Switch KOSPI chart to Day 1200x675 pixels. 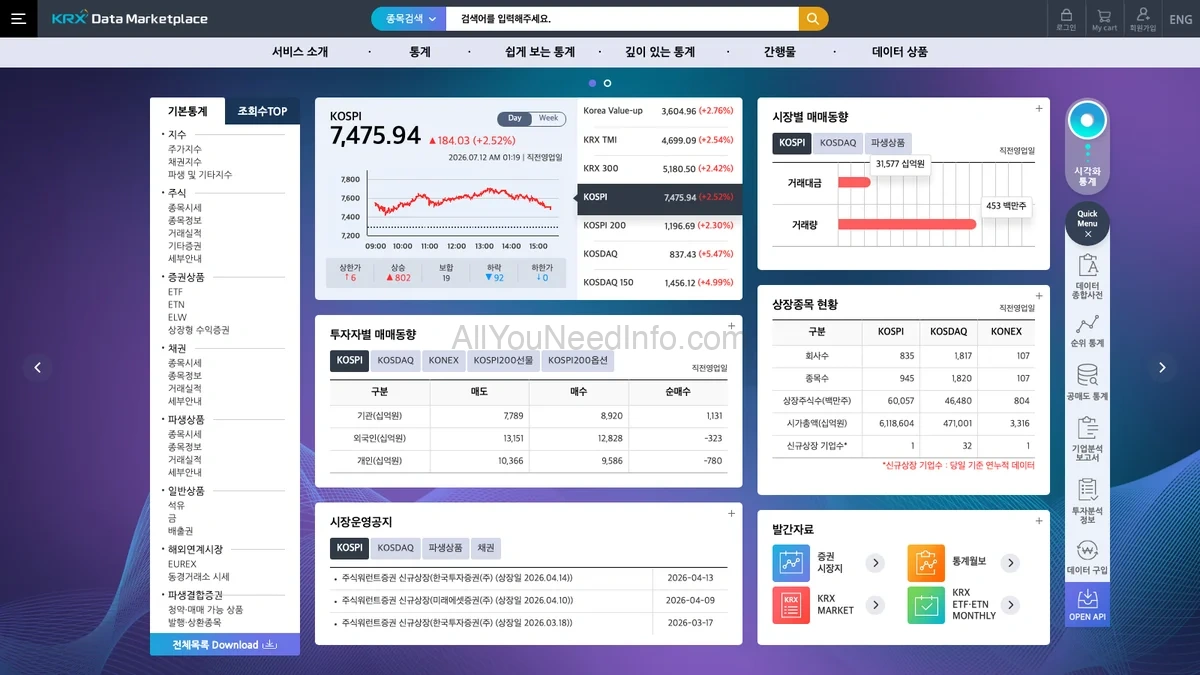tap(514, 118)
